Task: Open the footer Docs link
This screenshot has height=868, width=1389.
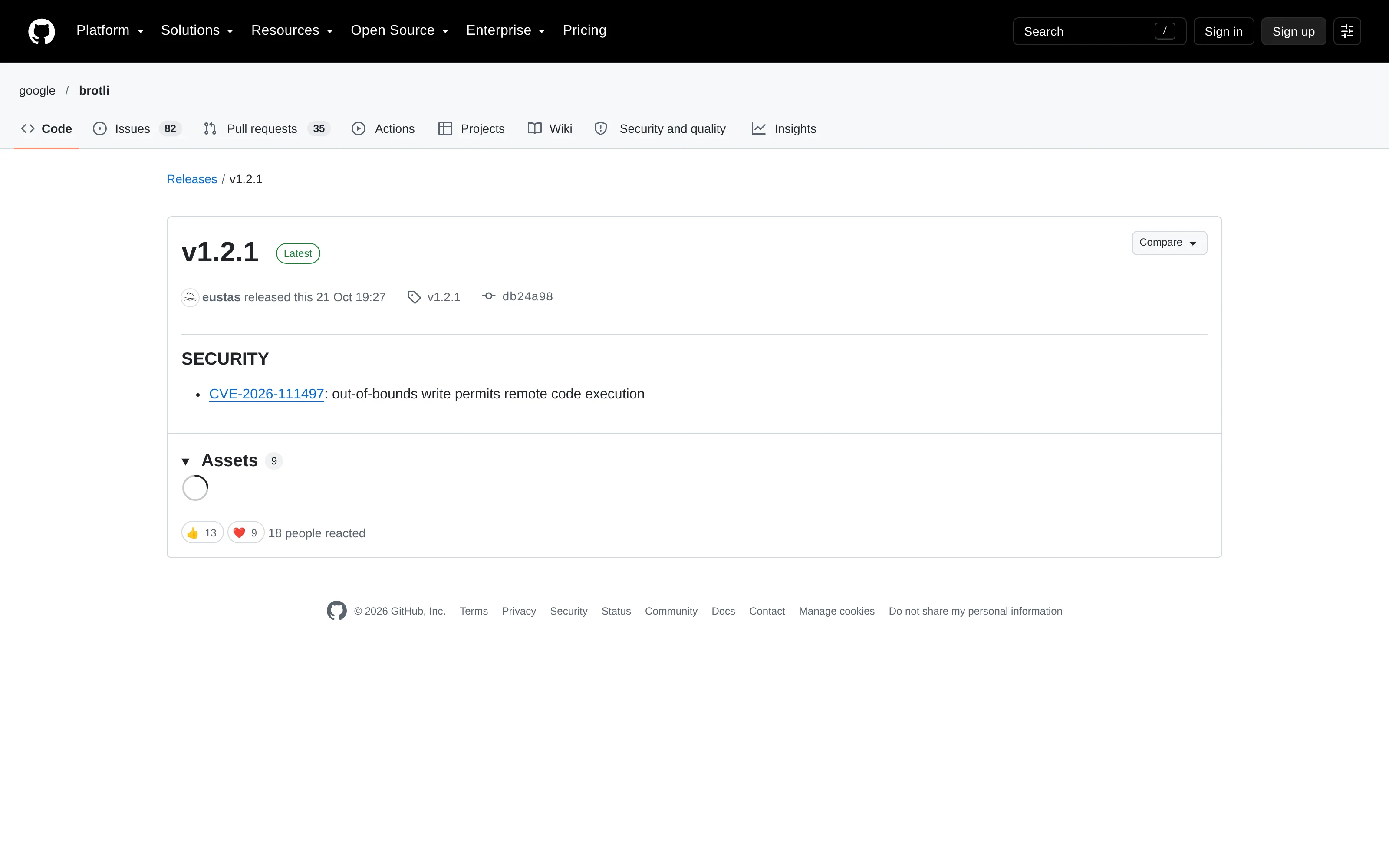Action: tap(723, 611)
